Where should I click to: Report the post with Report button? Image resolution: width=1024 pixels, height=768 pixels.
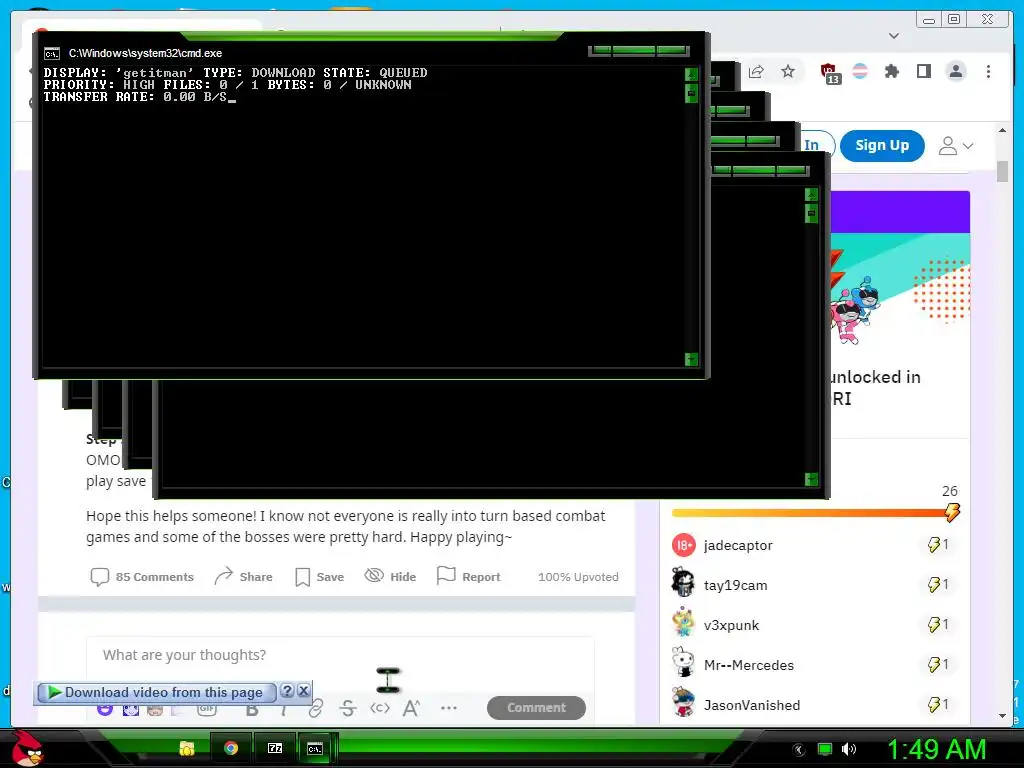468,577
